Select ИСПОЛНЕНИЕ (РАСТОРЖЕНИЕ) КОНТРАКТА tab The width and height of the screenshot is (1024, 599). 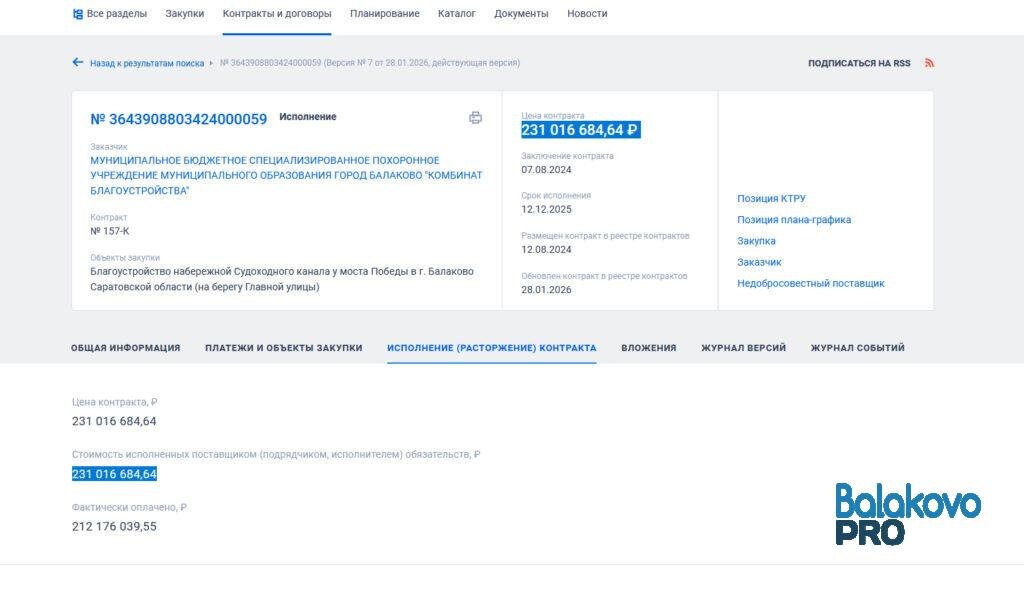(492, 348)
